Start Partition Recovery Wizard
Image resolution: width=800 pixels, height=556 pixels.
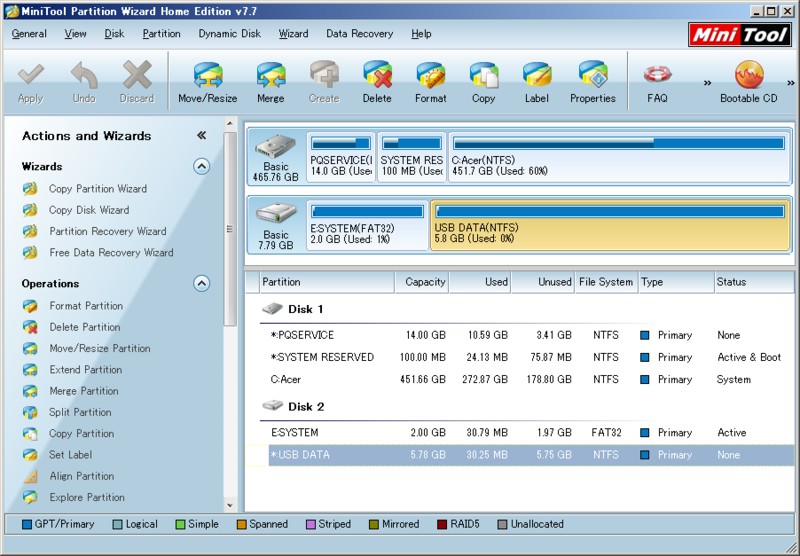(108, 231)
